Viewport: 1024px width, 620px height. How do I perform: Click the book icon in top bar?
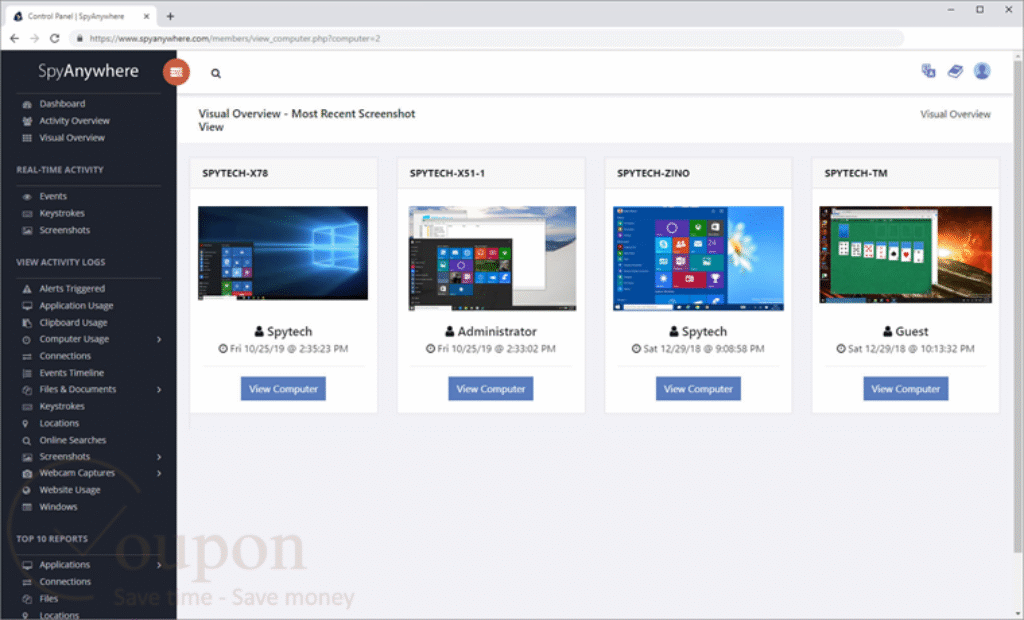955,71
